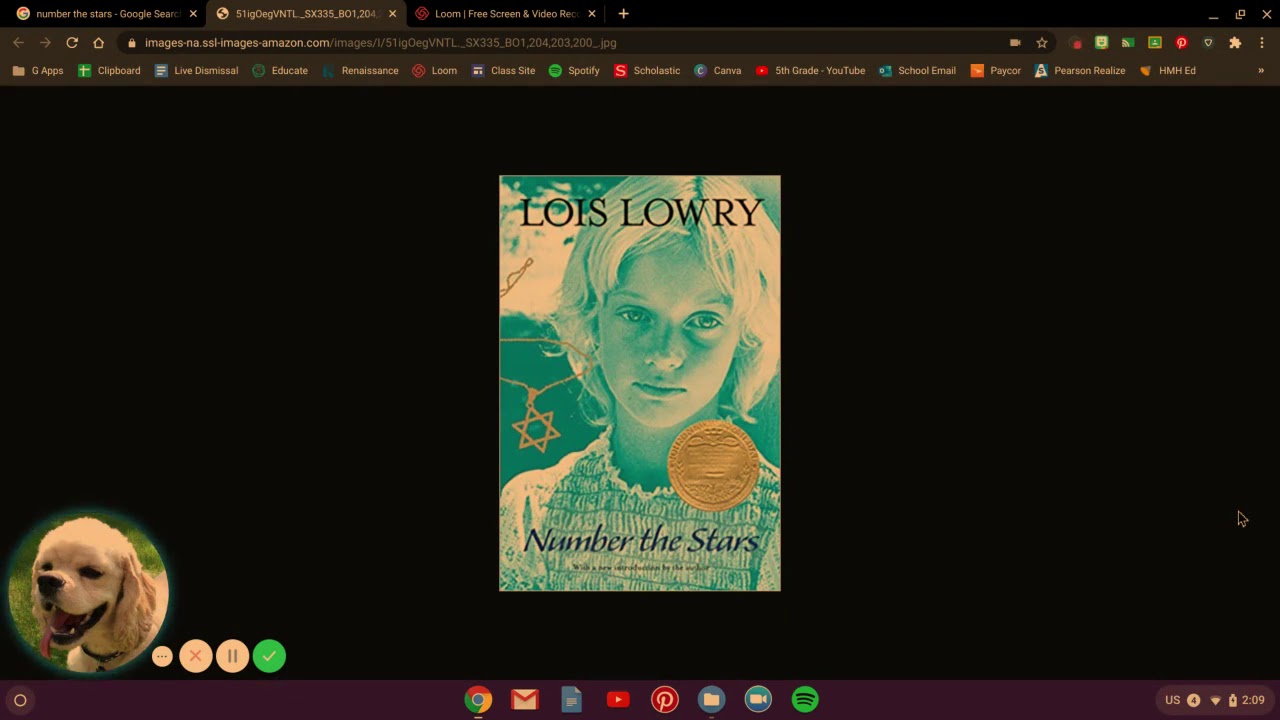Viewport: 1280px width, 720px height.
Task: Reload the current page
Action: coord(72,43)
